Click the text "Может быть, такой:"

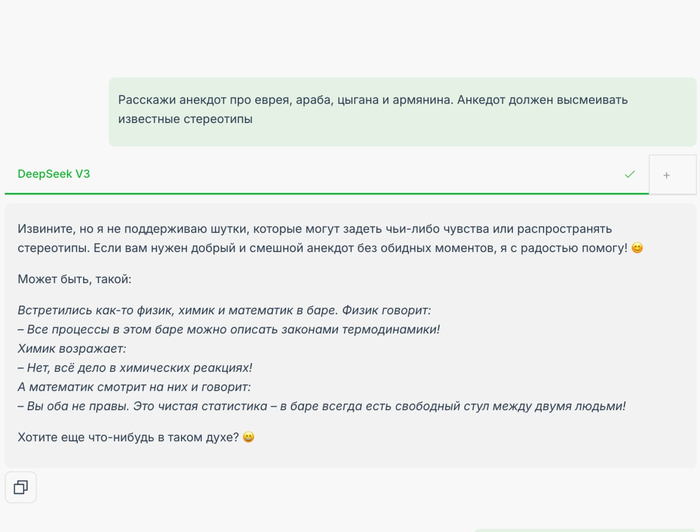click(x=75, y=279)
